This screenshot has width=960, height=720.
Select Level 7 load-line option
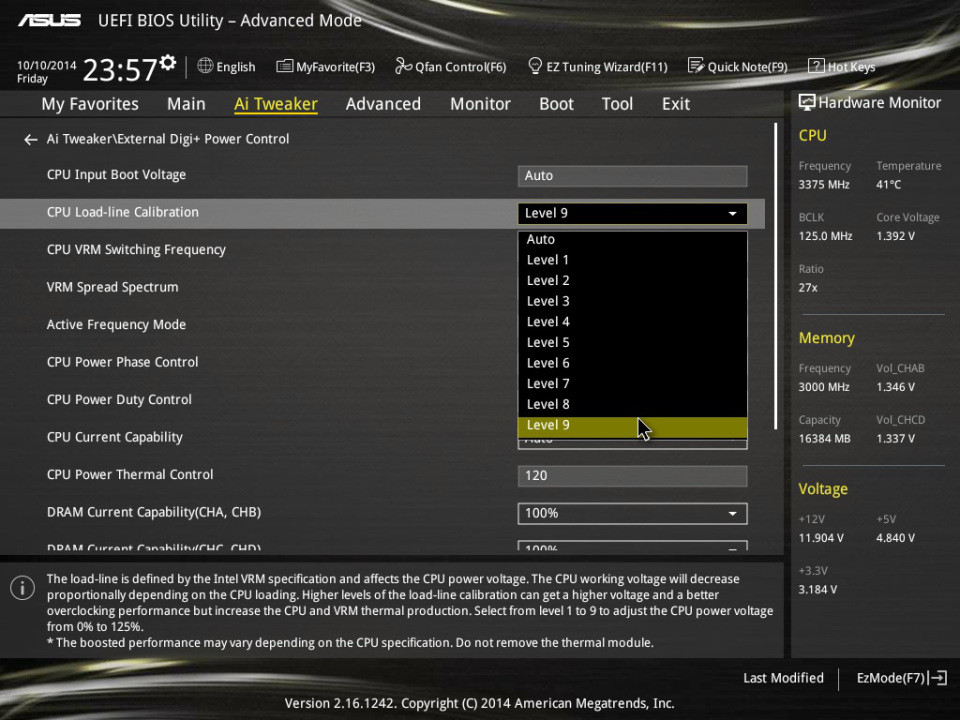pyautogui.click(x=632, y=384)
